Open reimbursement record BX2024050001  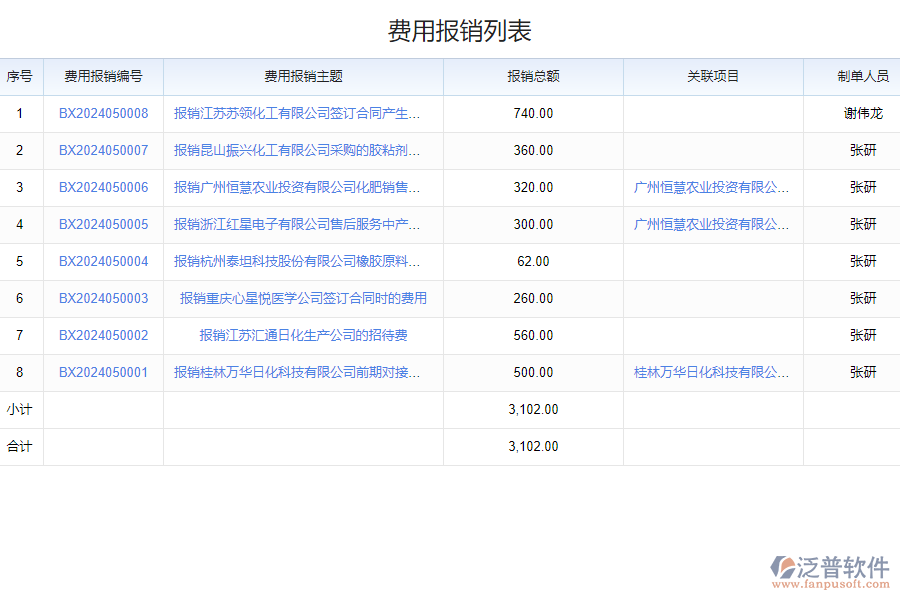pos(104,372)
